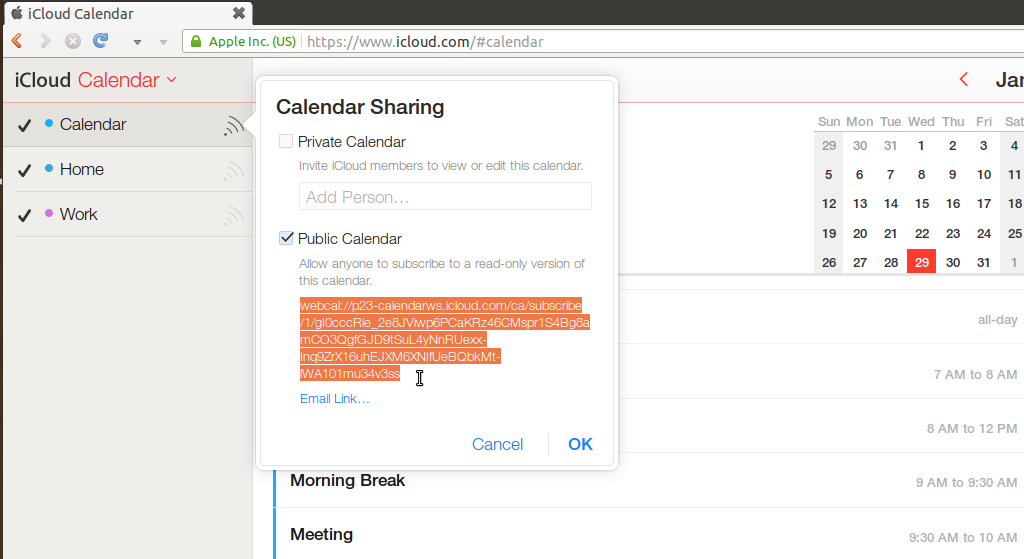Click the browser reload icon
Image resolution: width=1024 pixels, height=559 pixels.
[x=100, y=41]
